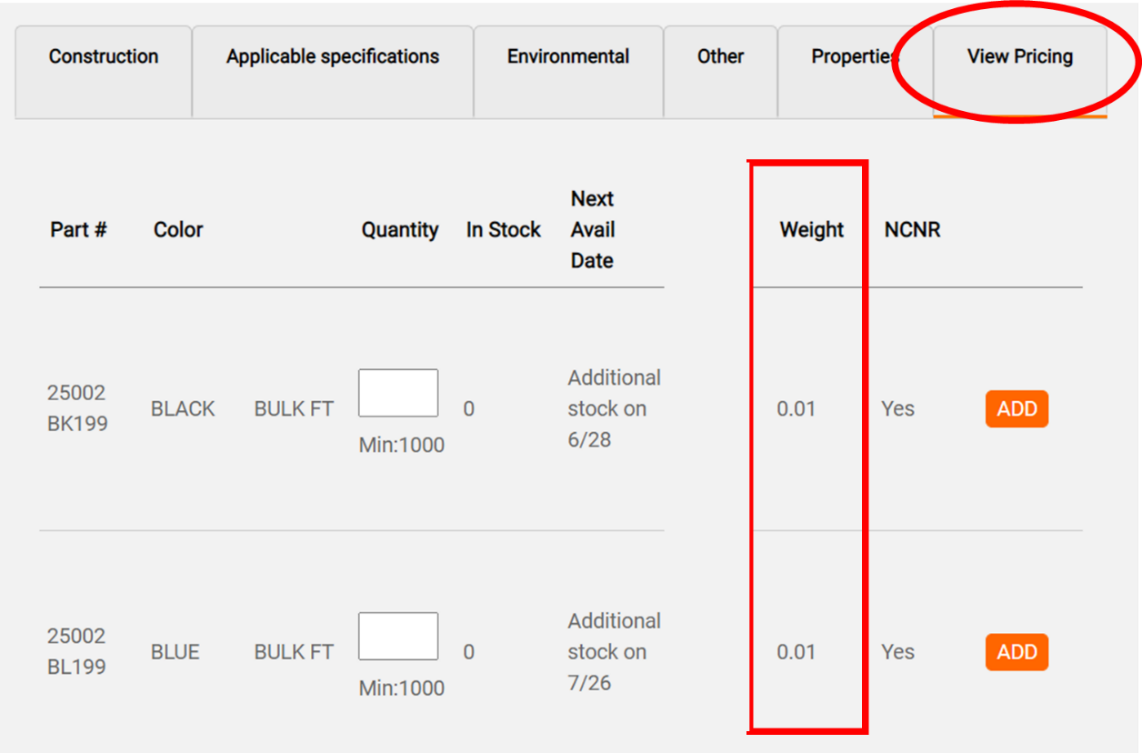
Task: Click the NCNR column header
Action: (912, 230)
